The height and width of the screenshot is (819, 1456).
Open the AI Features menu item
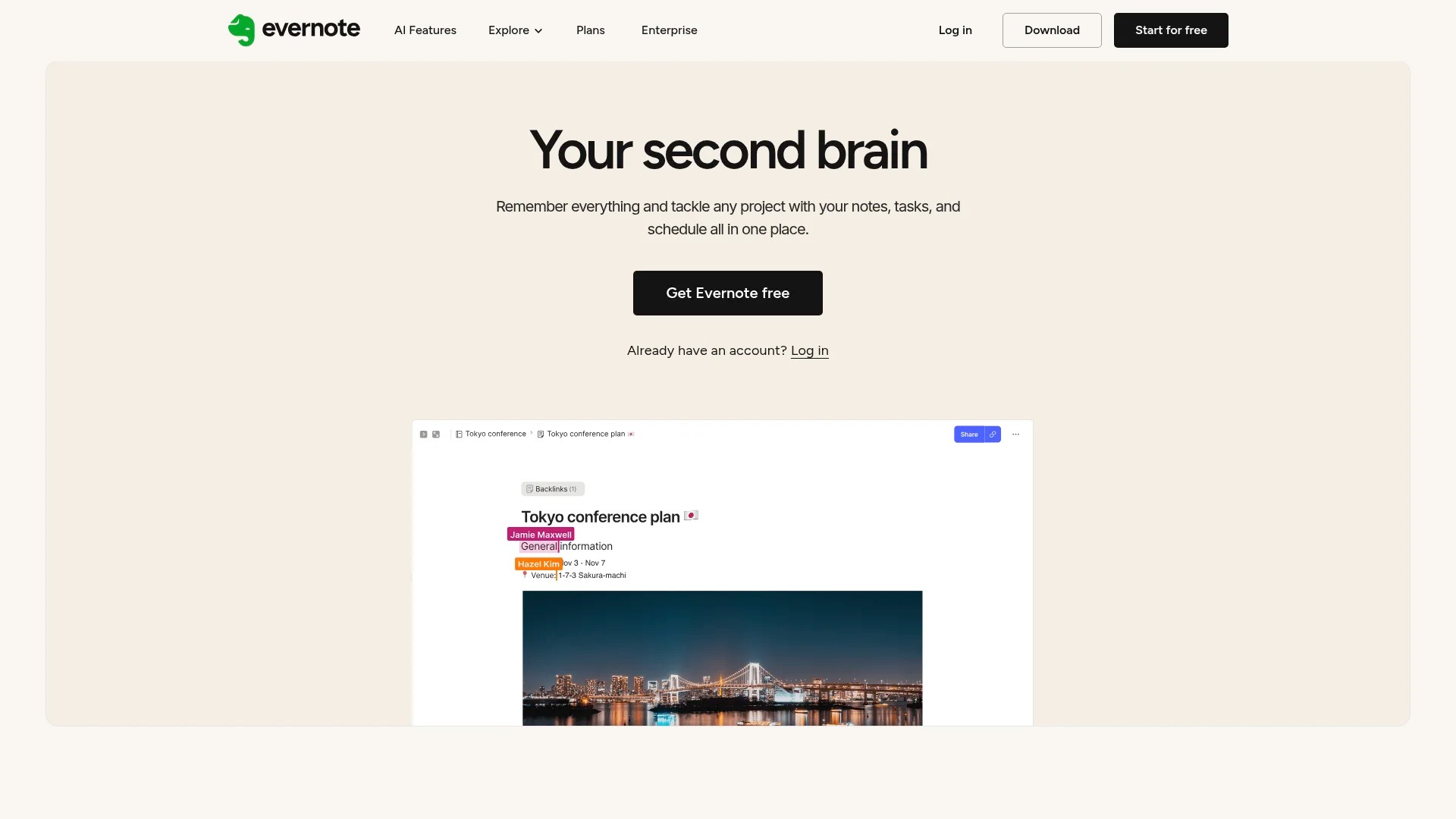(x=425, y=30)
